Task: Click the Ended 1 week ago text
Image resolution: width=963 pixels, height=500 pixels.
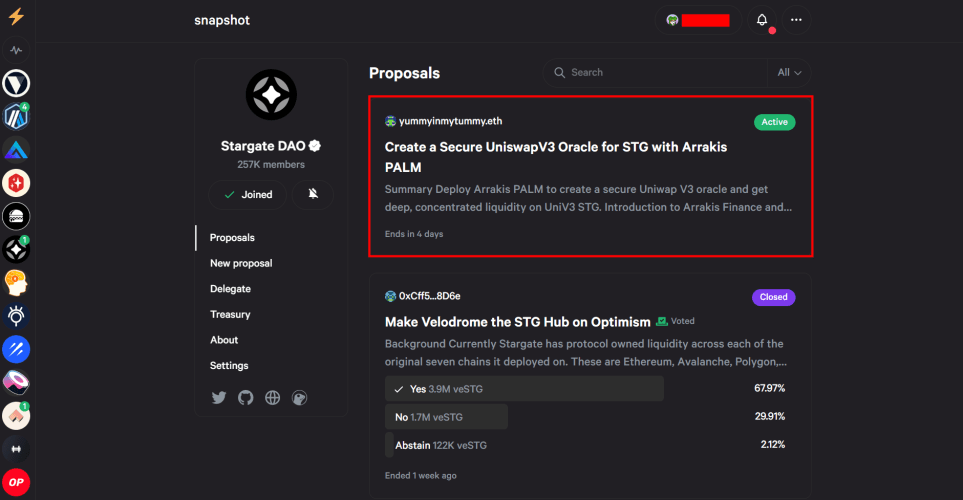Action: pos(421,475)
